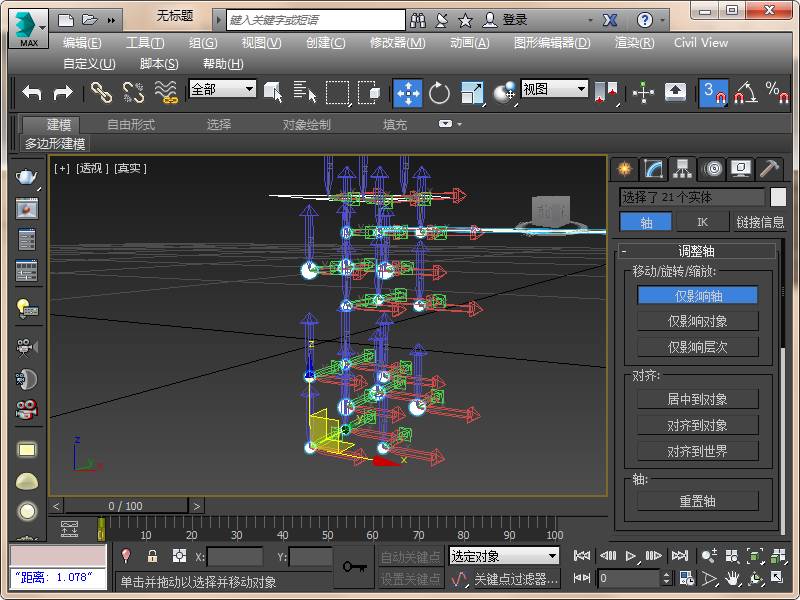
Task: Click the object color swatch beside name field
Action: point(778,197)
